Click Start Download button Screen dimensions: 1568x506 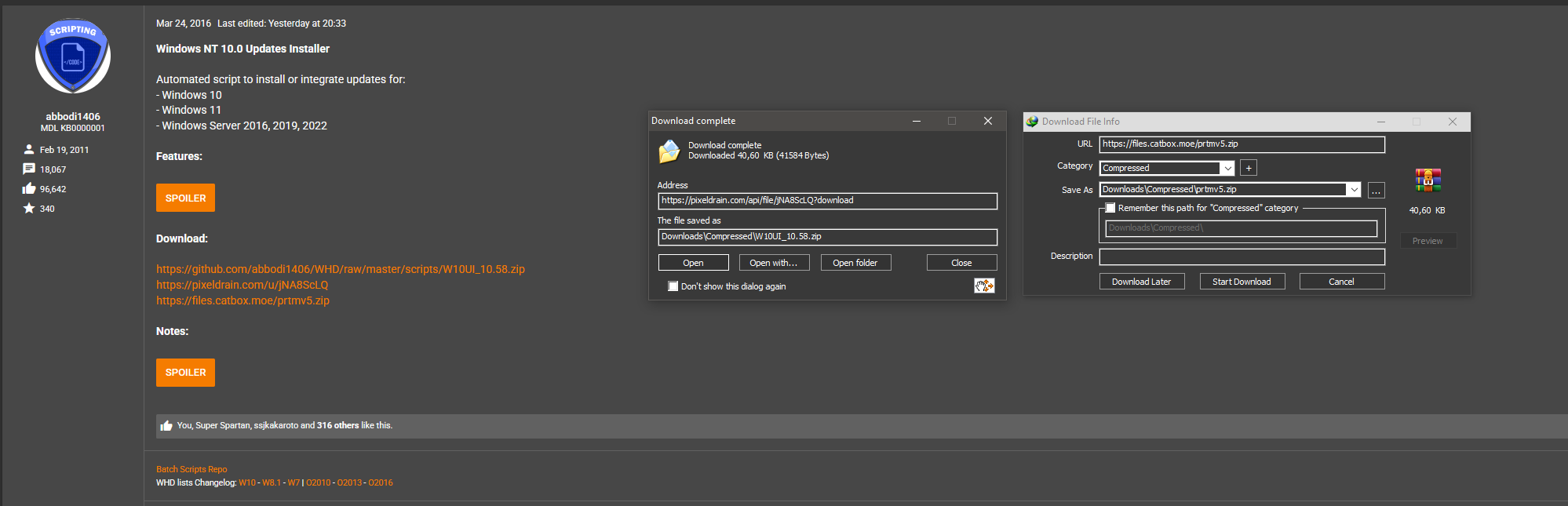coord(1242,282)
